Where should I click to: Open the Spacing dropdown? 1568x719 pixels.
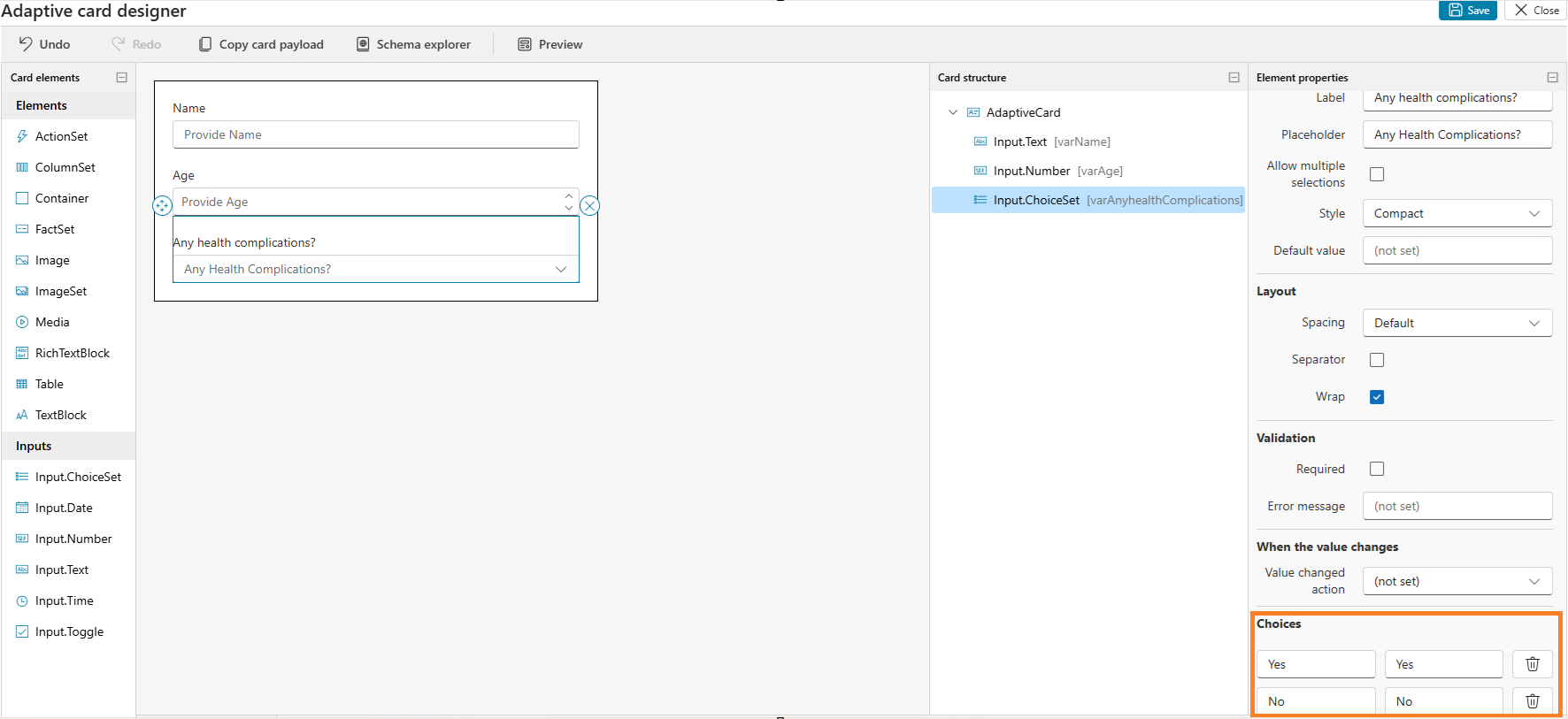(x=1457, y=323)
